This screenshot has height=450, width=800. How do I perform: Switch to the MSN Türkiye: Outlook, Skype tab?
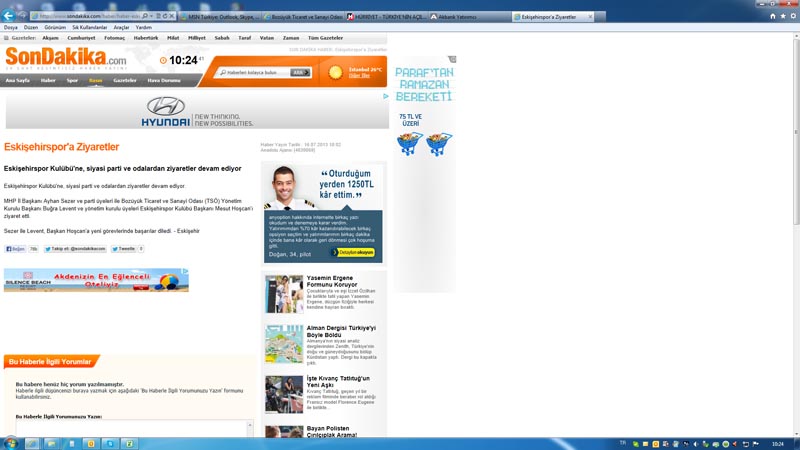pos(220,17)
